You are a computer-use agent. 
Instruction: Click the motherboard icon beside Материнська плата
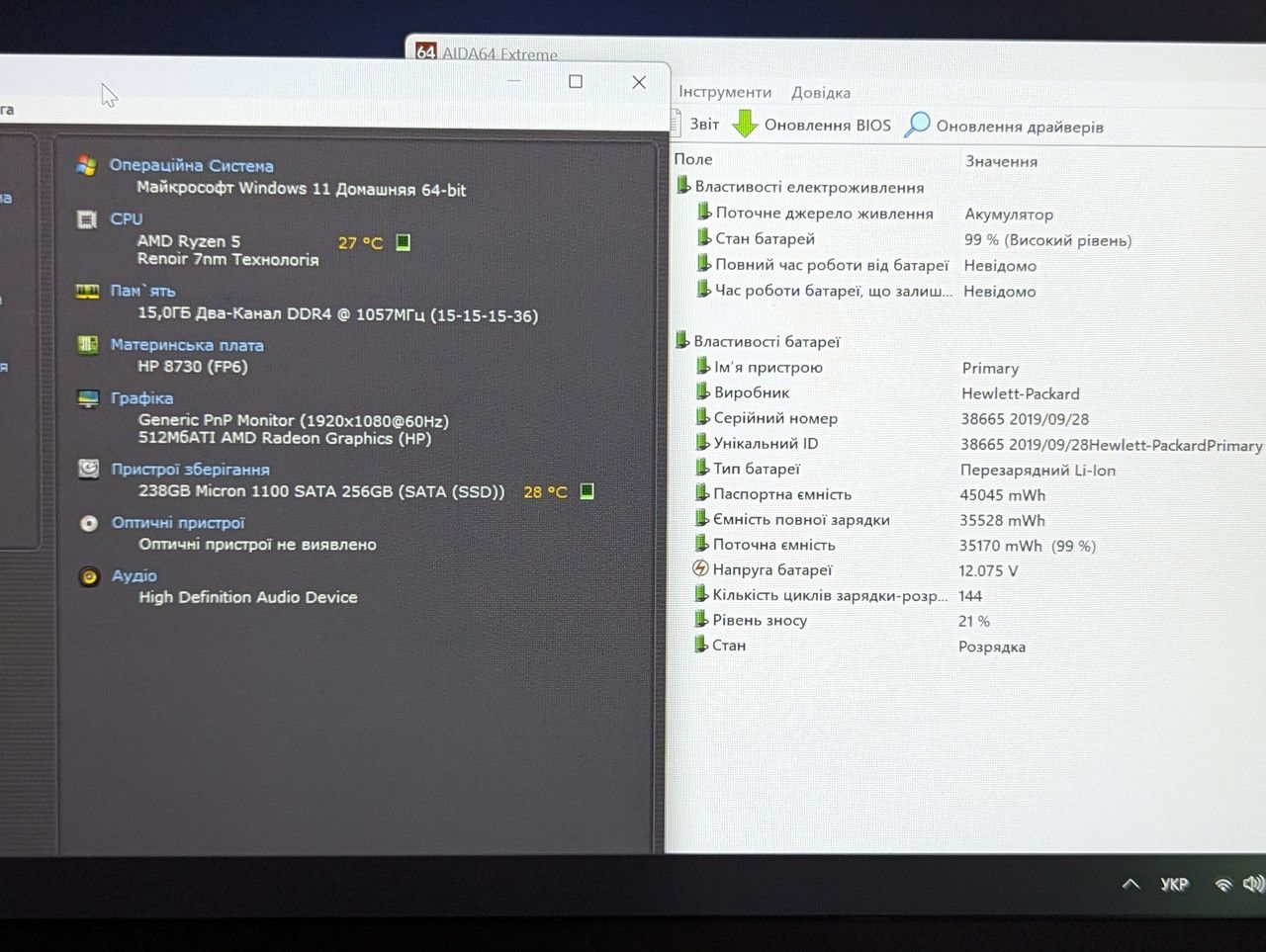88,345
